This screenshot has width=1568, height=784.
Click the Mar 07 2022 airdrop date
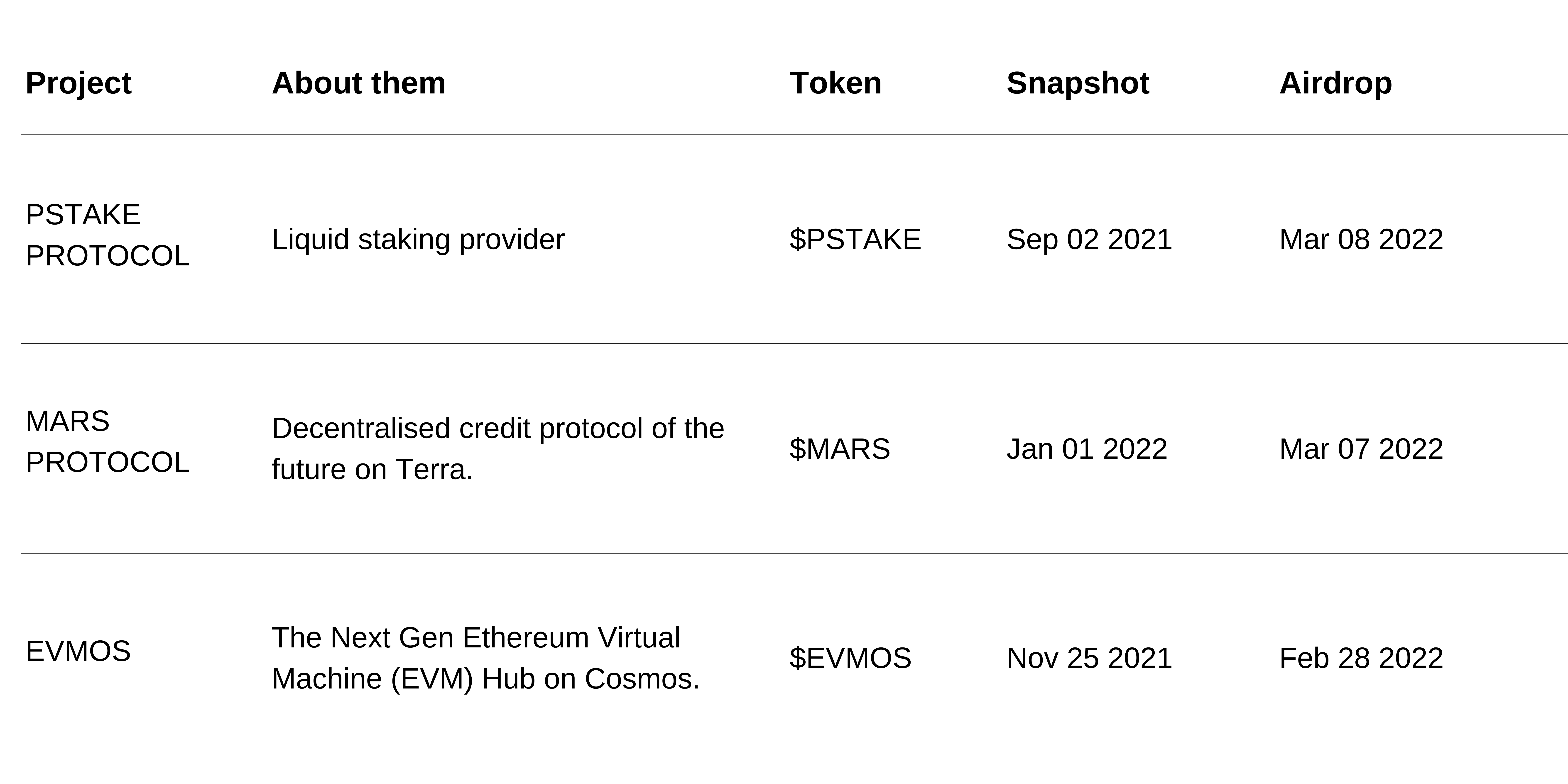click(x=1362, y=449)
